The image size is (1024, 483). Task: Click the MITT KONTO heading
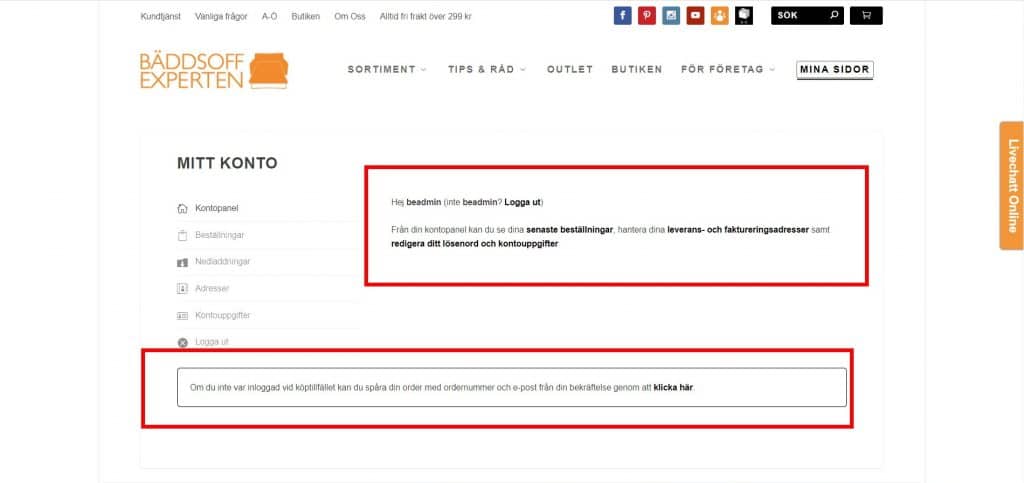227,163
